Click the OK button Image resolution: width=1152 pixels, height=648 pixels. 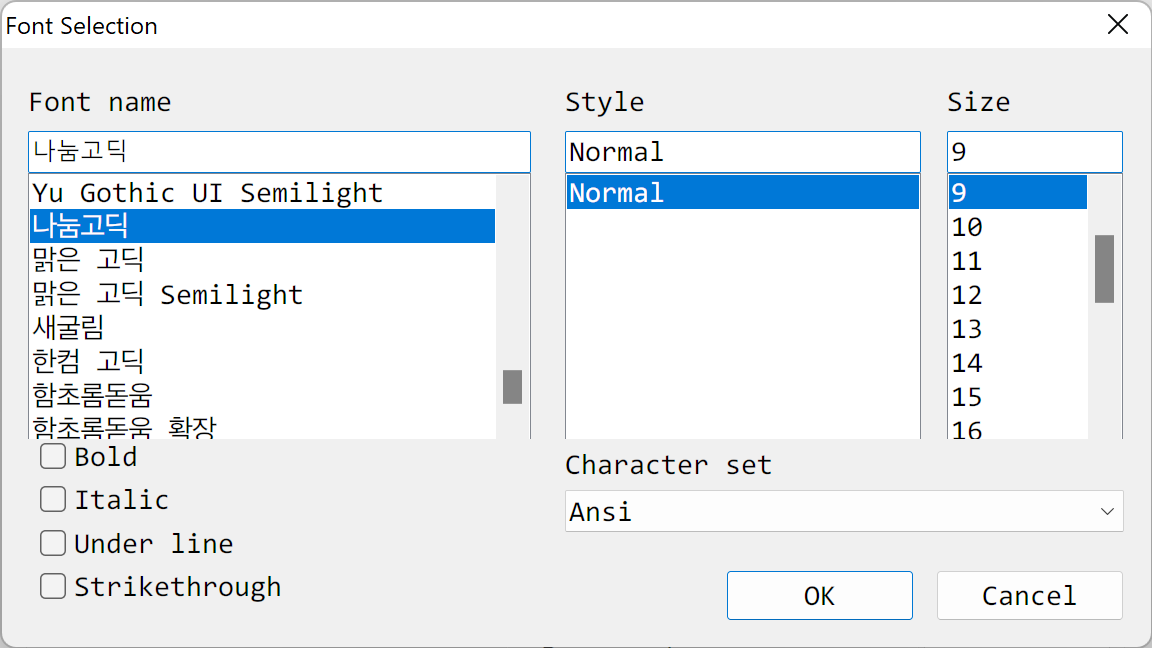coord(820,595)
